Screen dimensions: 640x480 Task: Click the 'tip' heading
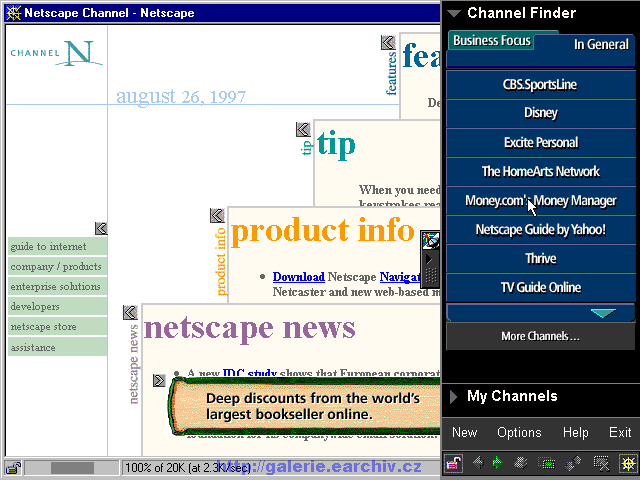click(336, 144)
